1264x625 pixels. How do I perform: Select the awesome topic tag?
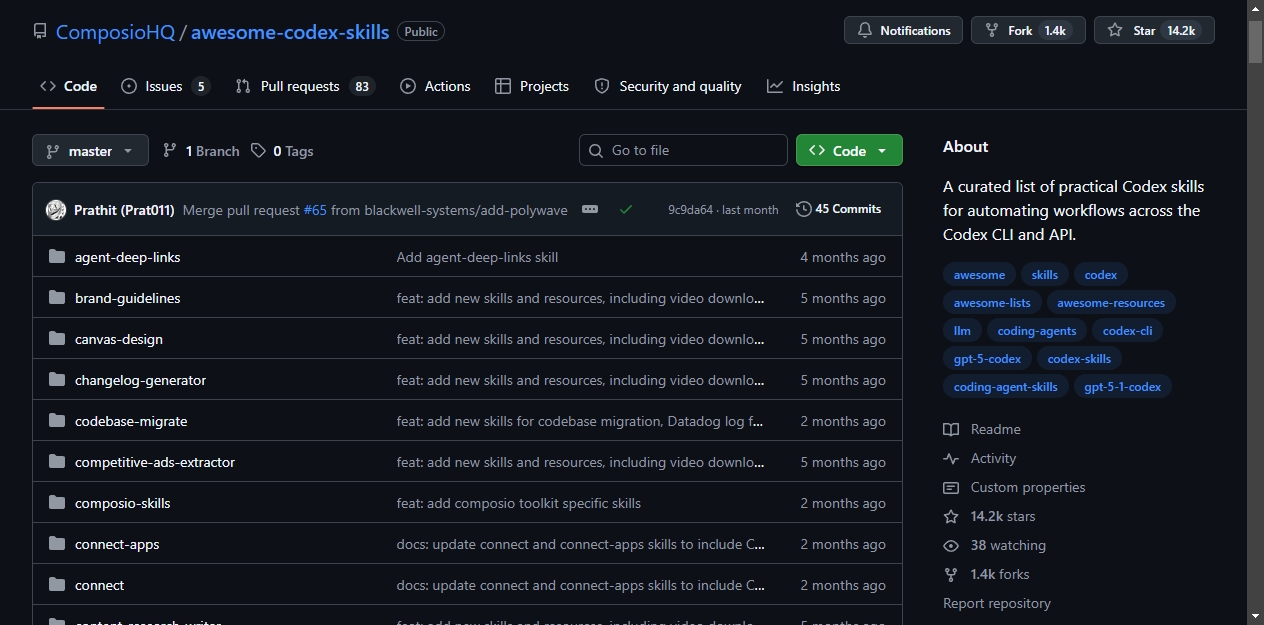point(979,275)
